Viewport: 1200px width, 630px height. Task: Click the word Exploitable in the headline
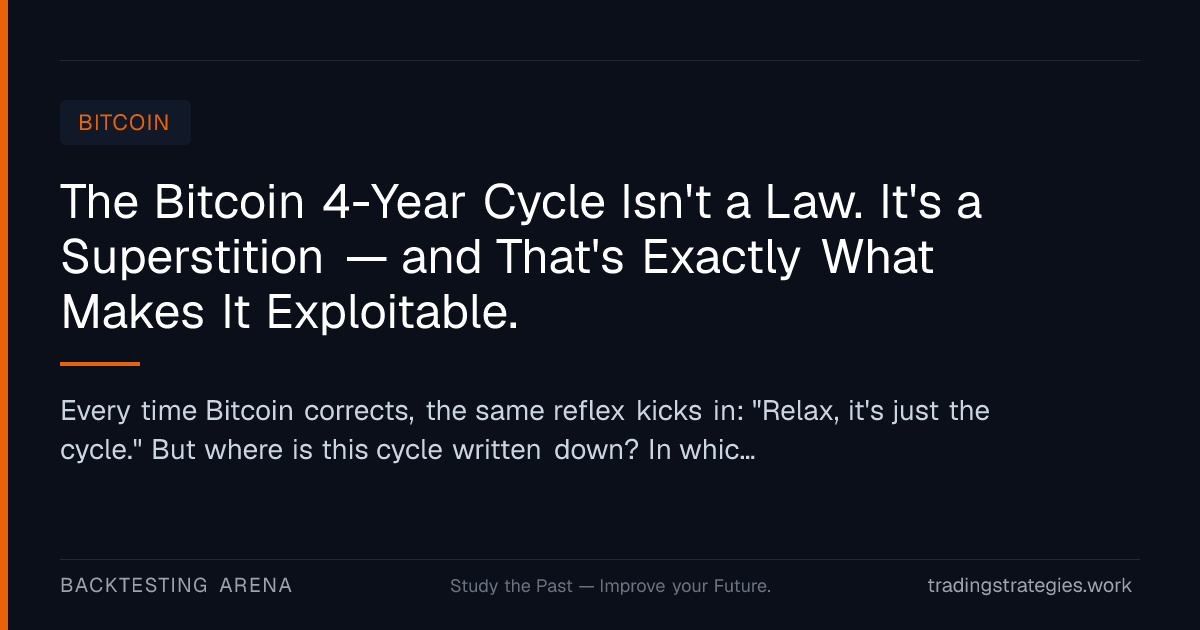coord(392,313)
